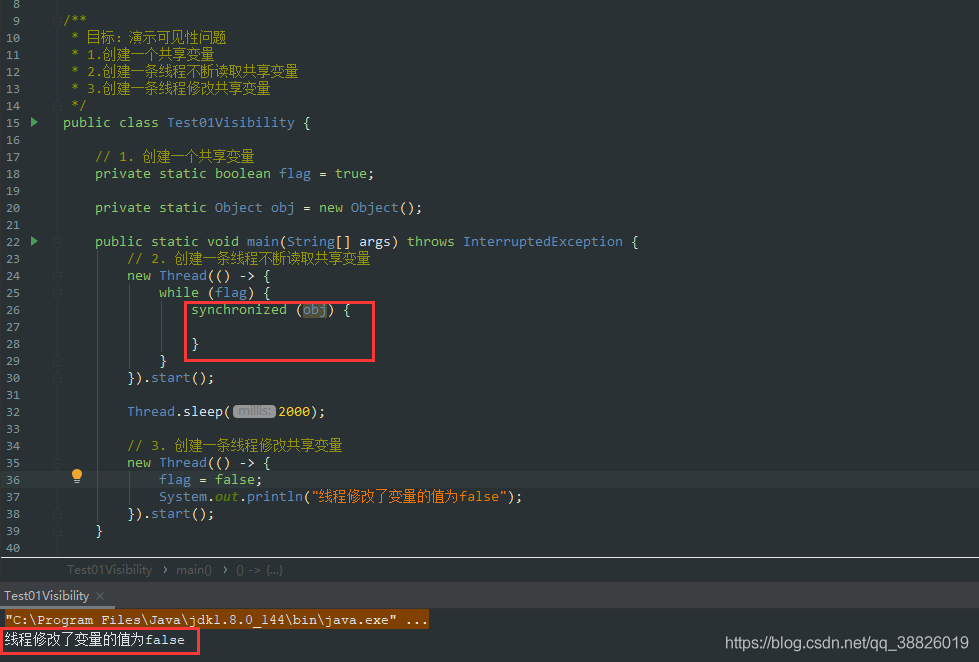Click the .start() call on line 30

pos(175,378)
